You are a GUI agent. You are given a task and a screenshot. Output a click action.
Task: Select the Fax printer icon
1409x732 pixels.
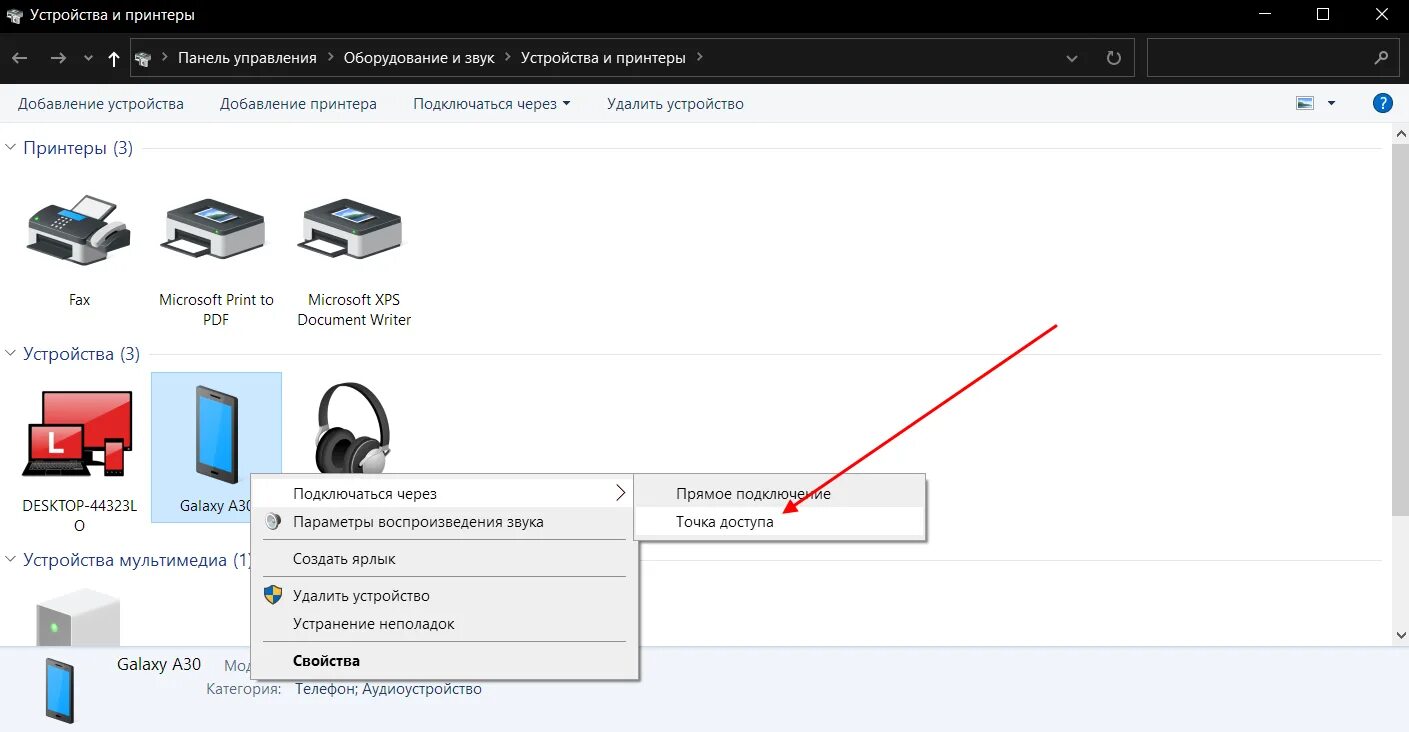[x=78, y=229]
